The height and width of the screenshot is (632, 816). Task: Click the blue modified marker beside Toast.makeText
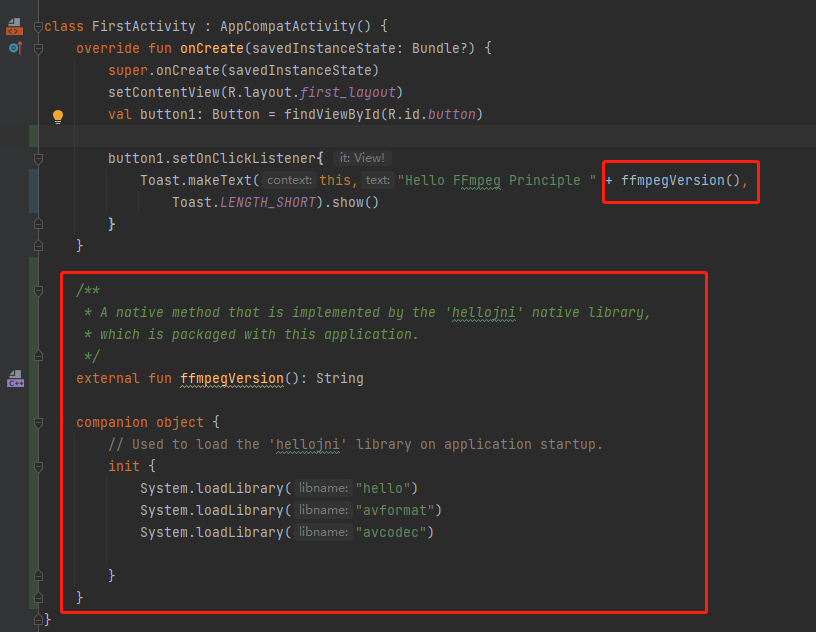coord(34,190)
